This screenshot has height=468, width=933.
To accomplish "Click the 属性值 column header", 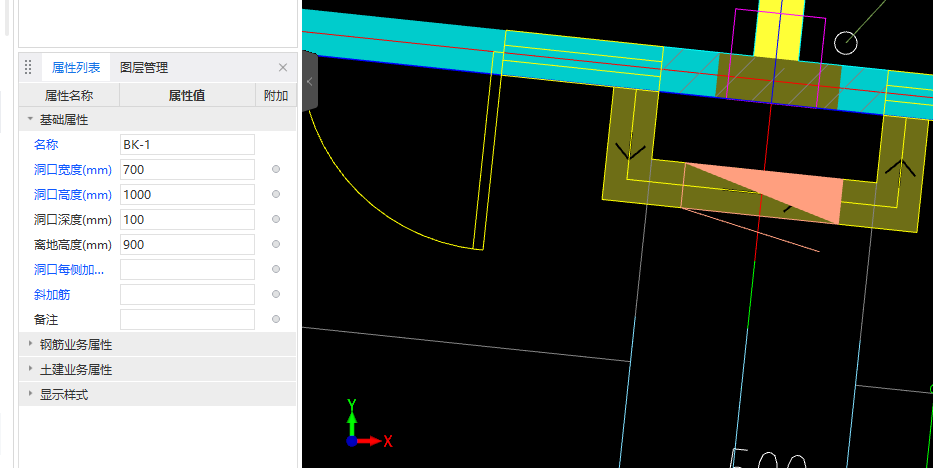I will pyautogui.click(x=187, y=95).
